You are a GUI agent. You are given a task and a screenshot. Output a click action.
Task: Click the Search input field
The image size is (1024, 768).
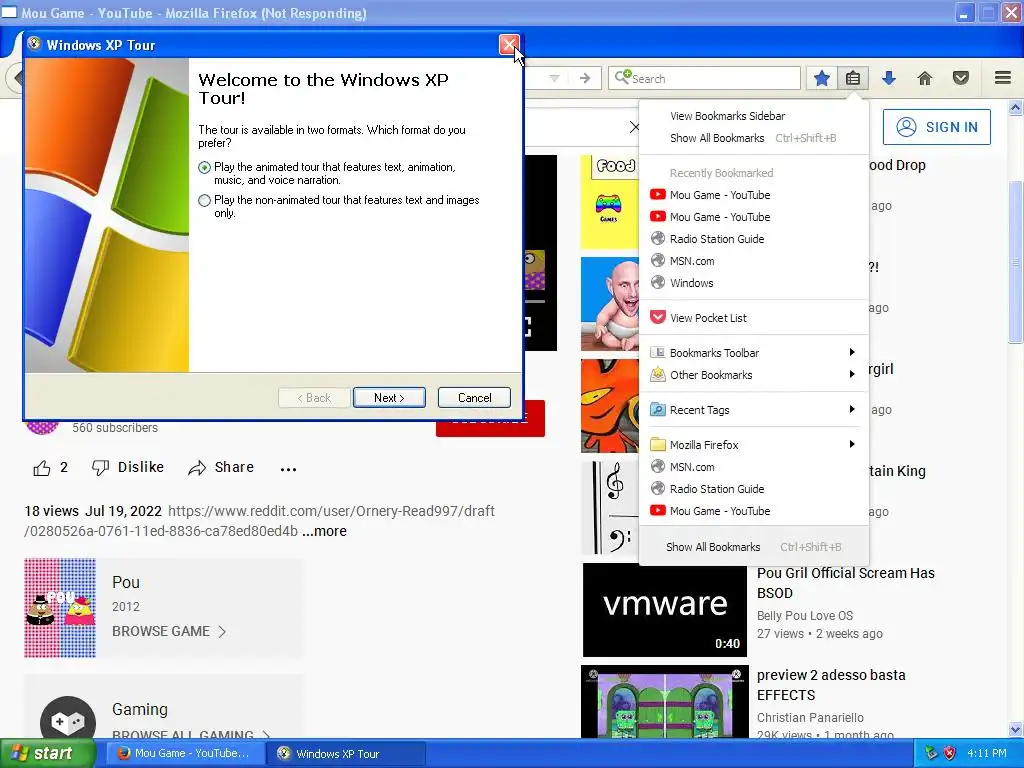click(x=704, y=78)
